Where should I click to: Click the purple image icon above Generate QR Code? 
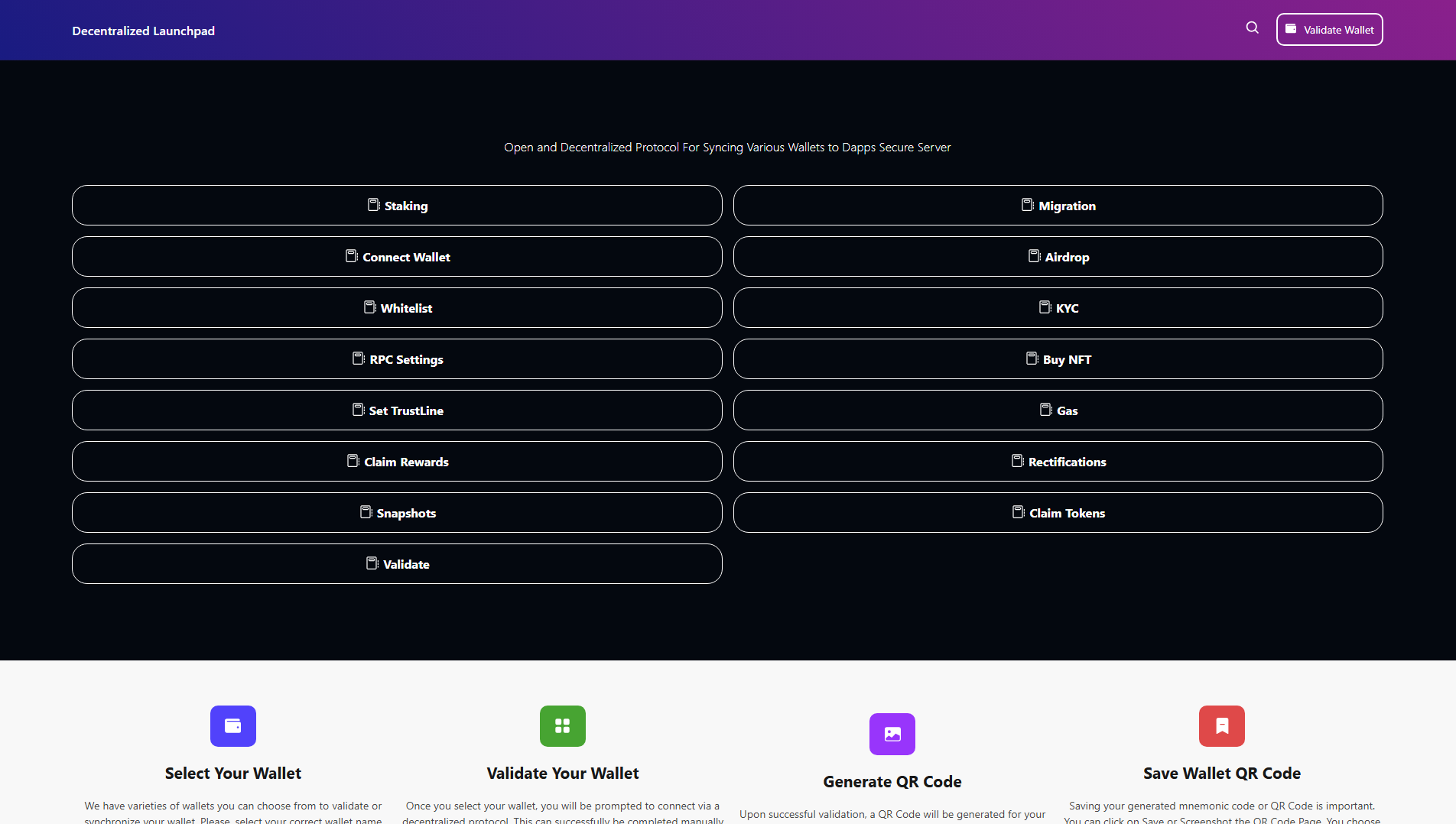[x=892, y=734]
